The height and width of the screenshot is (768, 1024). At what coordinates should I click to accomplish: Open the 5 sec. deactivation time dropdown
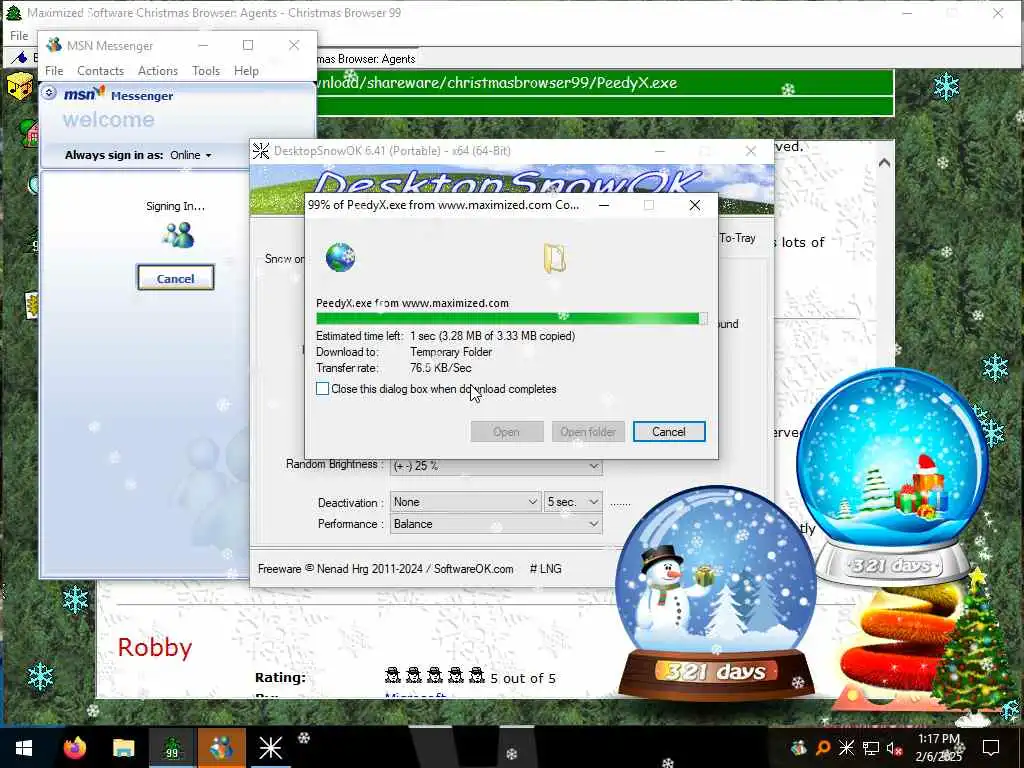point(572,502)
